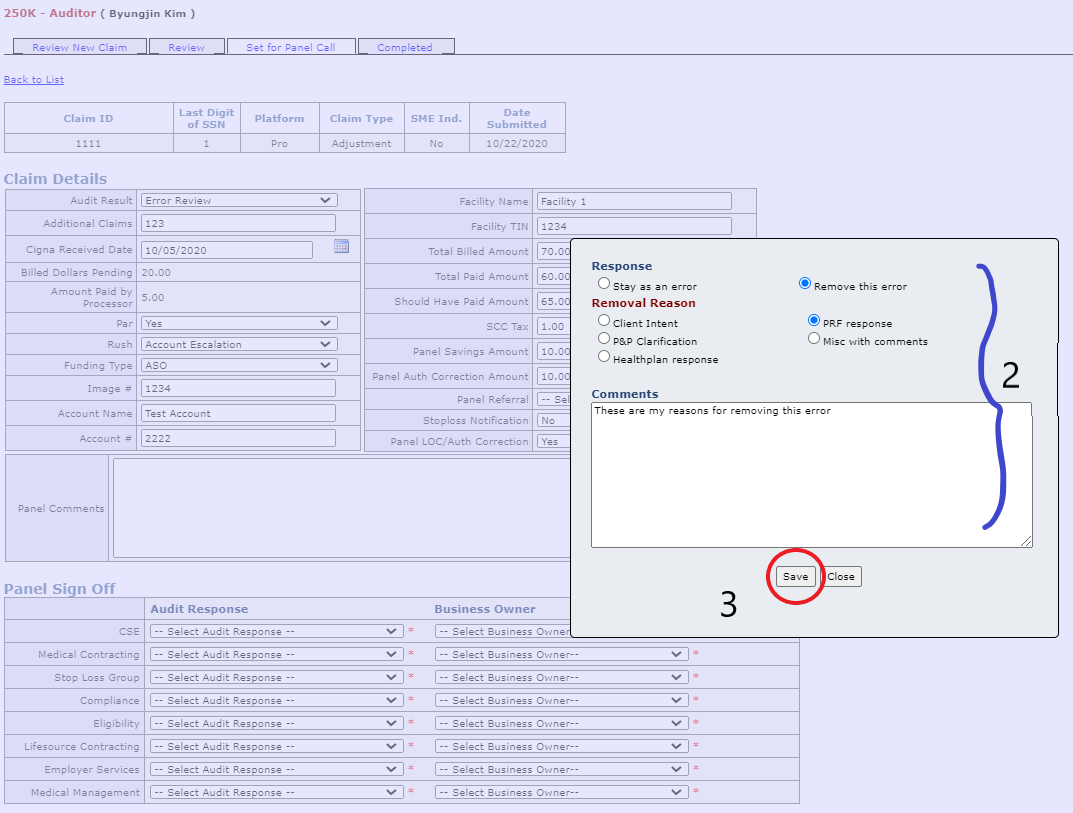Screen dimensions: 1073x813
Task: Click the Amount Paid by Processor value 5.00
Action: [153, 298]
